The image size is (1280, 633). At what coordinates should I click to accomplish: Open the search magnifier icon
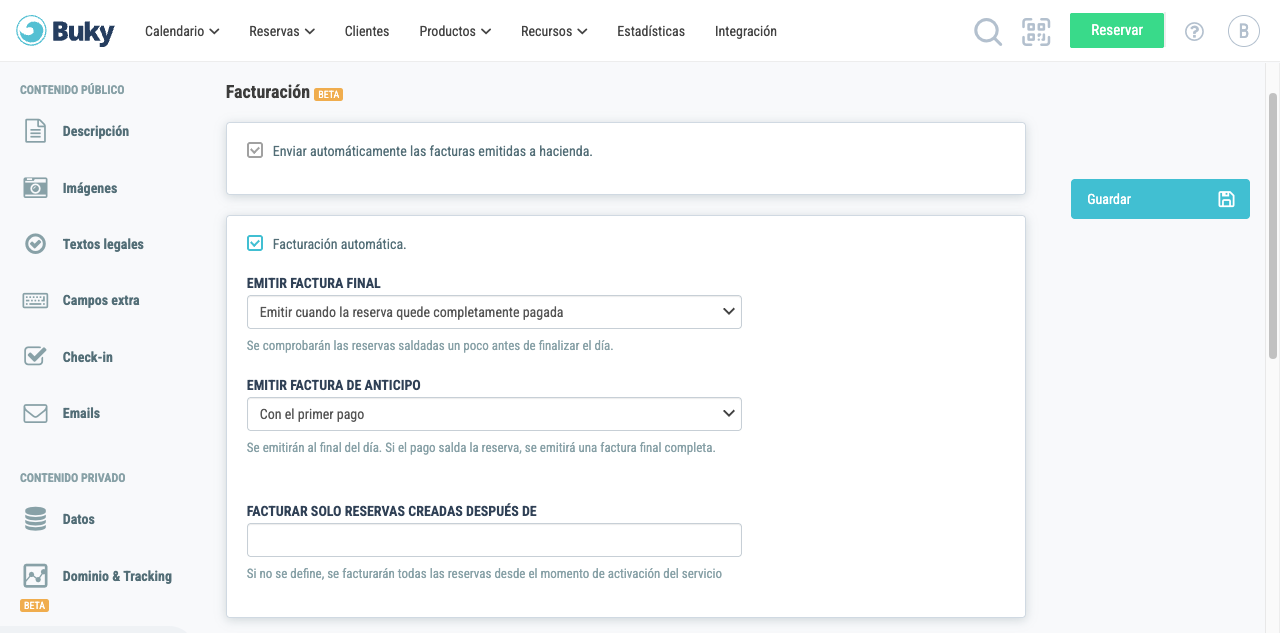pyautogui.click(x=988, y=32)
